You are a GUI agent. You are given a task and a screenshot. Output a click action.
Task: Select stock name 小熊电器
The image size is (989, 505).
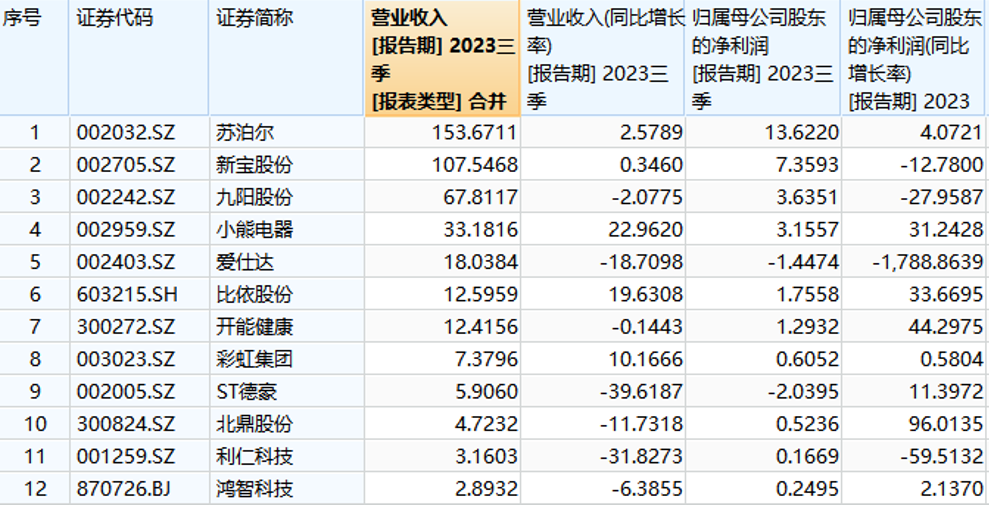coord(255,229)
